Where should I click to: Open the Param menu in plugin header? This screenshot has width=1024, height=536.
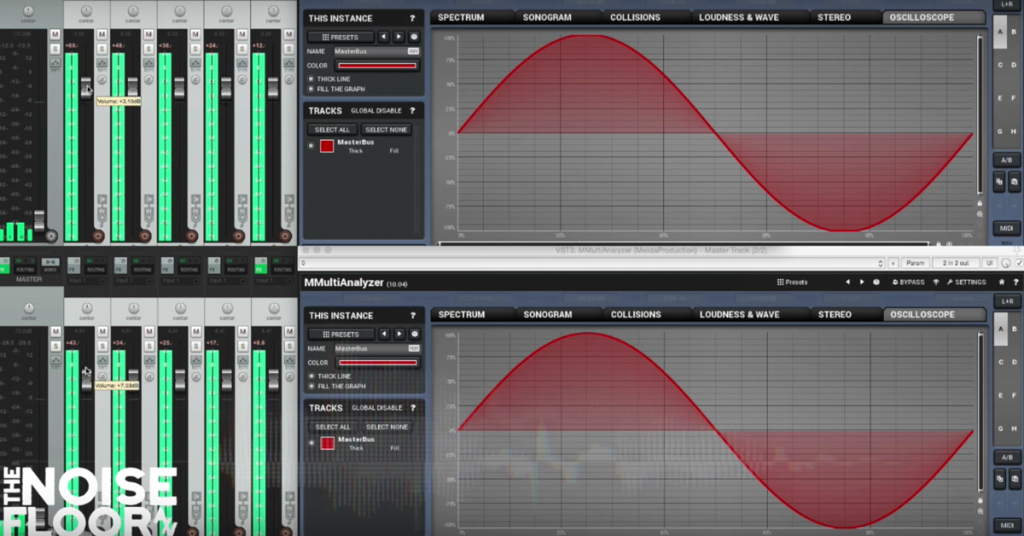click(915, 263)
